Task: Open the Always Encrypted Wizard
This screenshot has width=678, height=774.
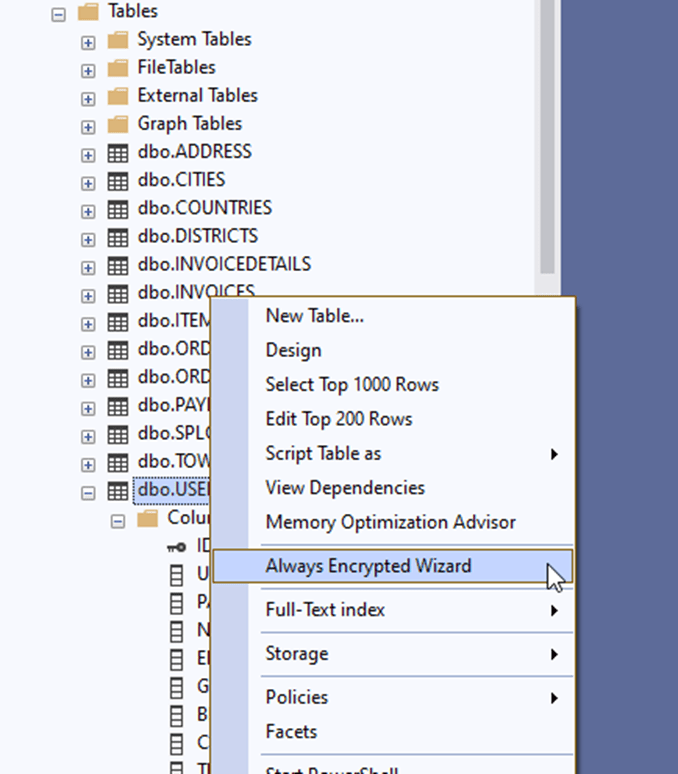Action: [x=368, y=566]
